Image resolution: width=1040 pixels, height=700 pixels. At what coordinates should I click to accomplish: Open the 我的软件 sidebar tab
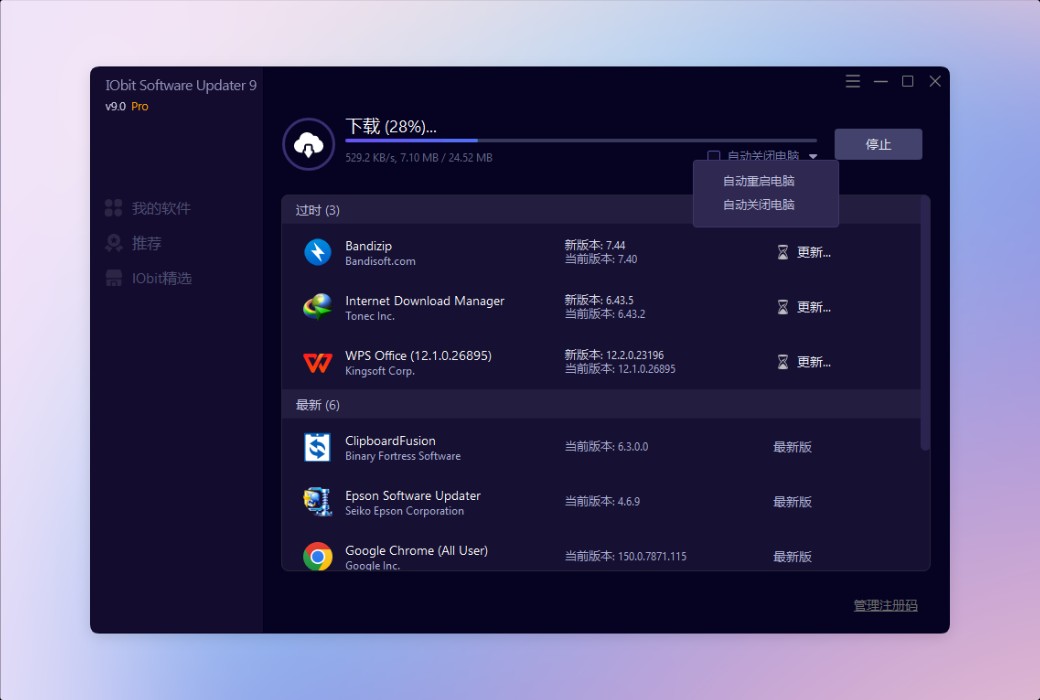(x=148, y=208)
